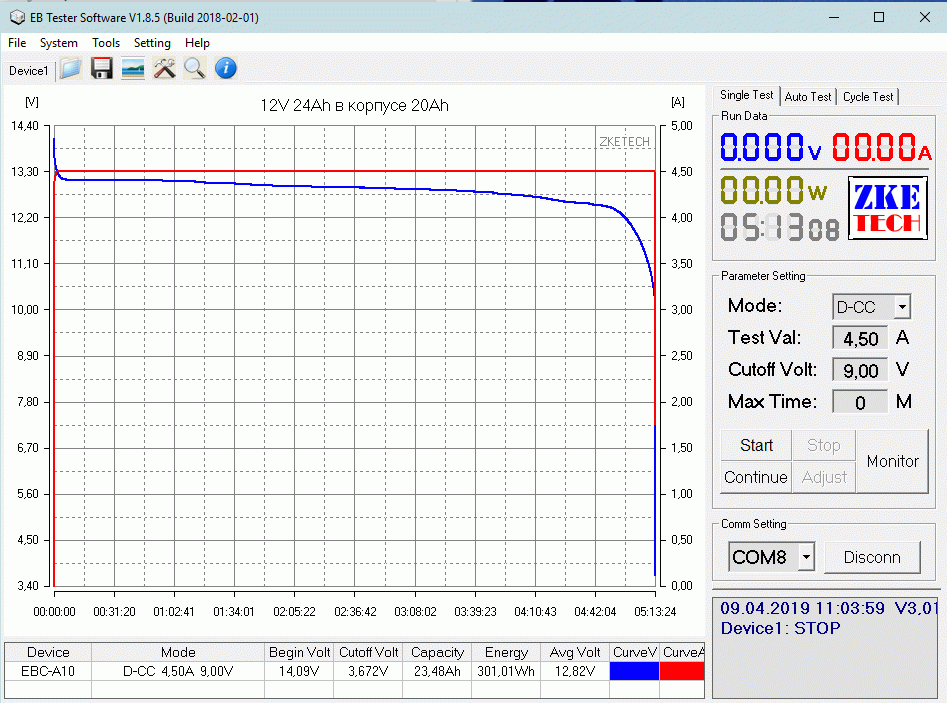Select the 00.00W power readout

click(x=773, y=190)
